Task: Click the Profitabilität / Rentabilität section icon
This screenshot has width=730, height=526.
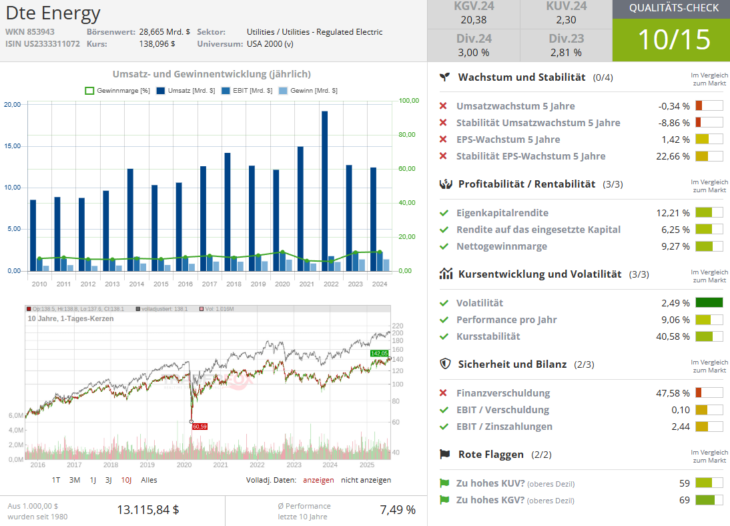Action: [x=446, y=184]
